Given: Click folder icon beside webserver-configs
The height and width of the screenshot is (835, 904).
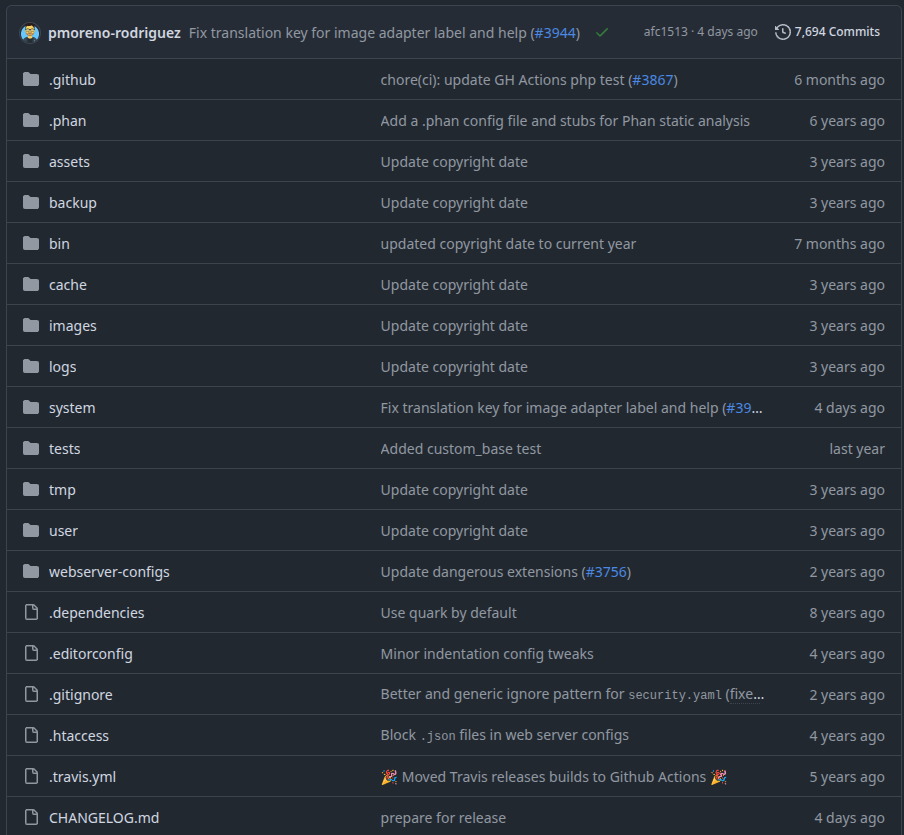Looking at the screenshot, I should click(x=31, y=572).
